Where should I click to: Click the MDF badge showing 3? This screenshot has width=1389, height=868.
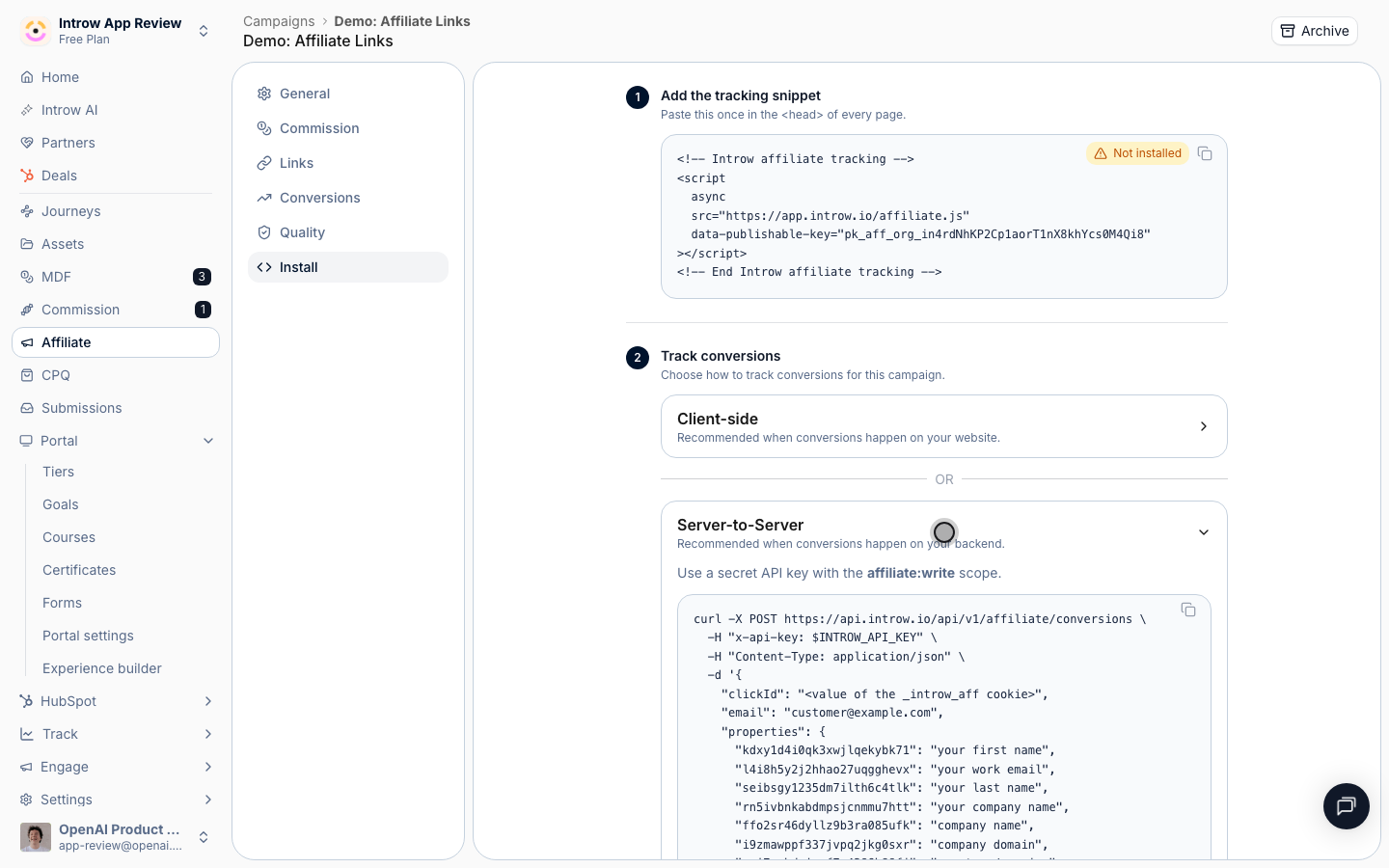pyautogui.click(x=202, y=277)
